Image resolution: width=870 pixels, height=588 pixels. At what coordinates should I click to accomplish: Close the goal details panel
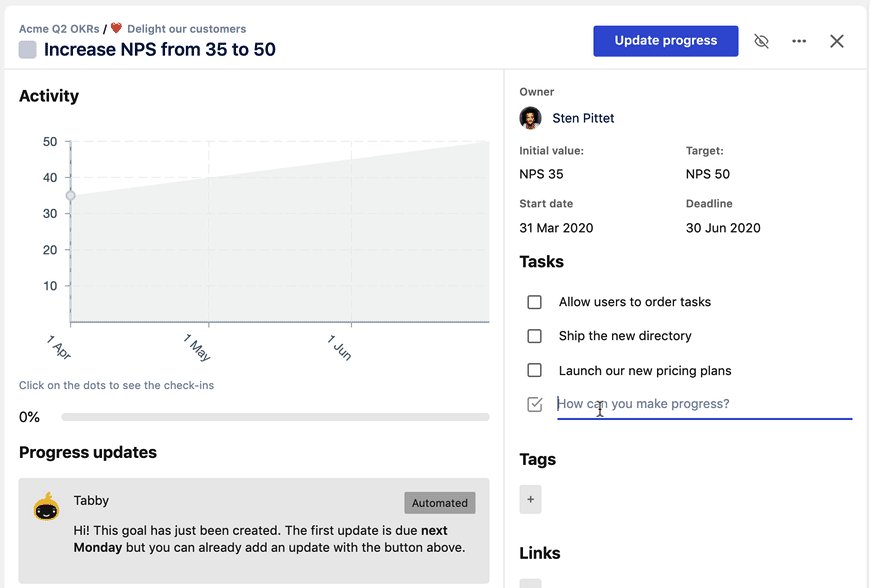pyautogui.click(x=837, y=41)
